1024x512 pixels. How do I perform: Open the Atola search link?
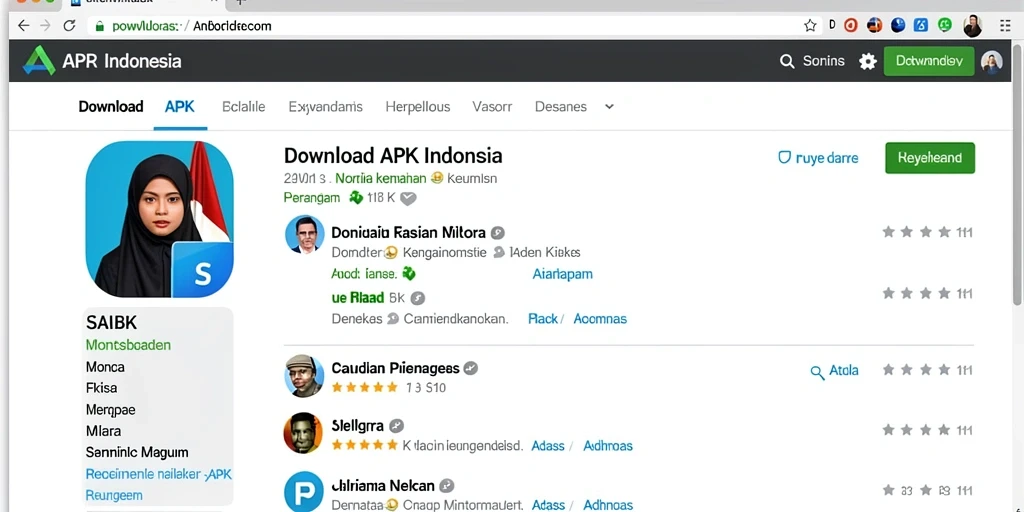835,371
